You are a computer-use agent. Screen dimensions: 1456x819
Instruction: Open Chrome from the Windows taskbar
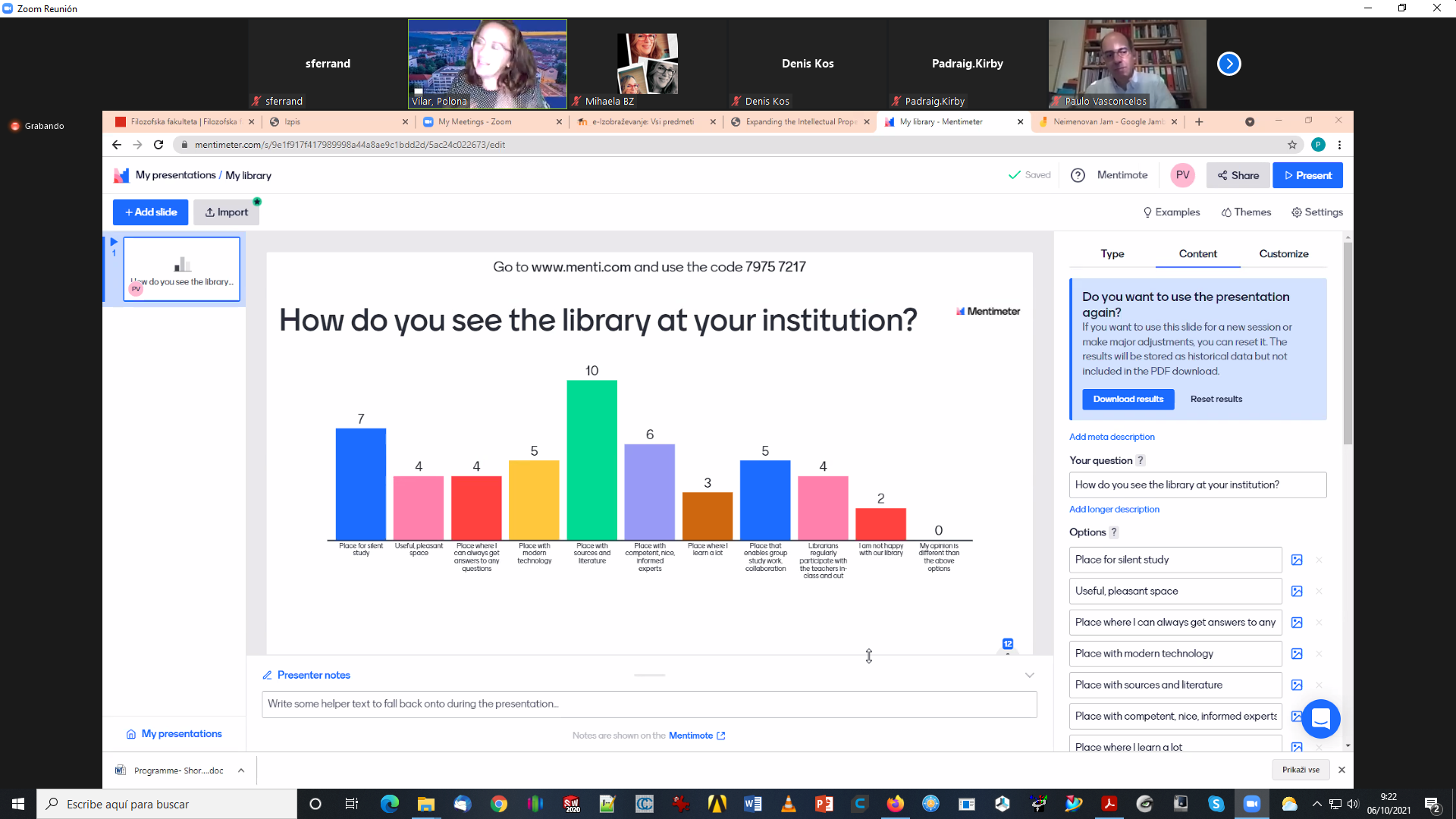tap(498, 804)
